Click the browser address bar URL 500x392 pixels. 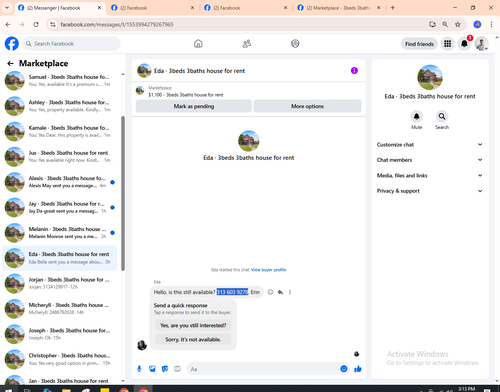coord(117,24)
